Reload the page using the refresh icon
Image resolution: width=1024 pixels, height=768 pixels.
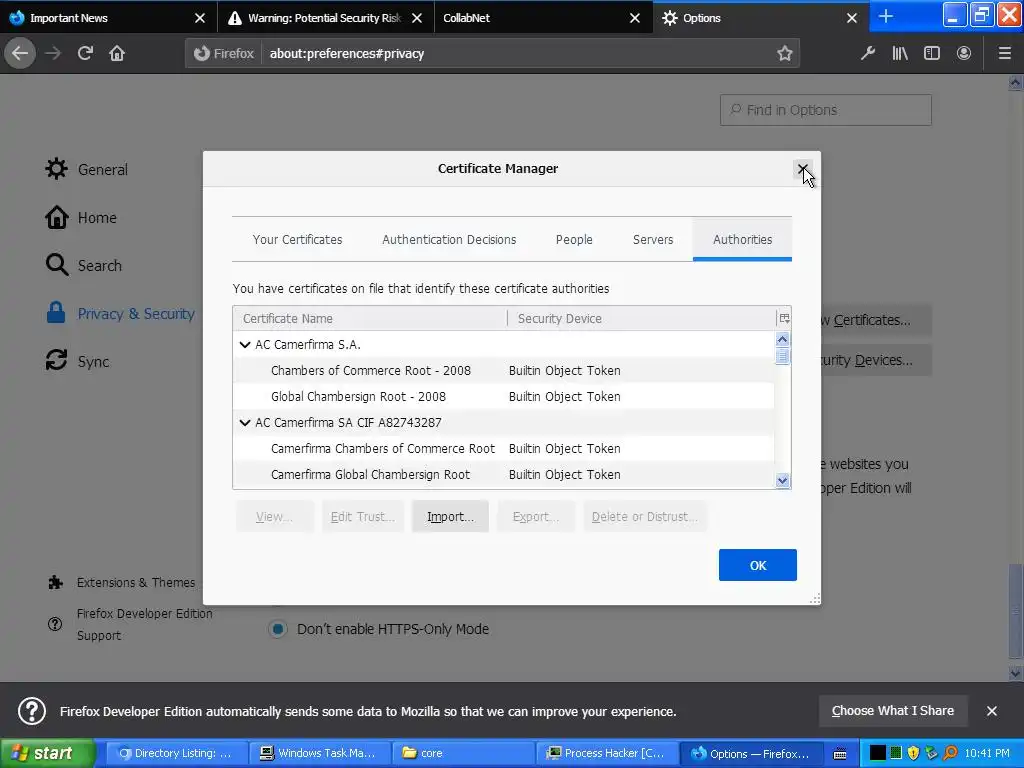tap(85, 53)
